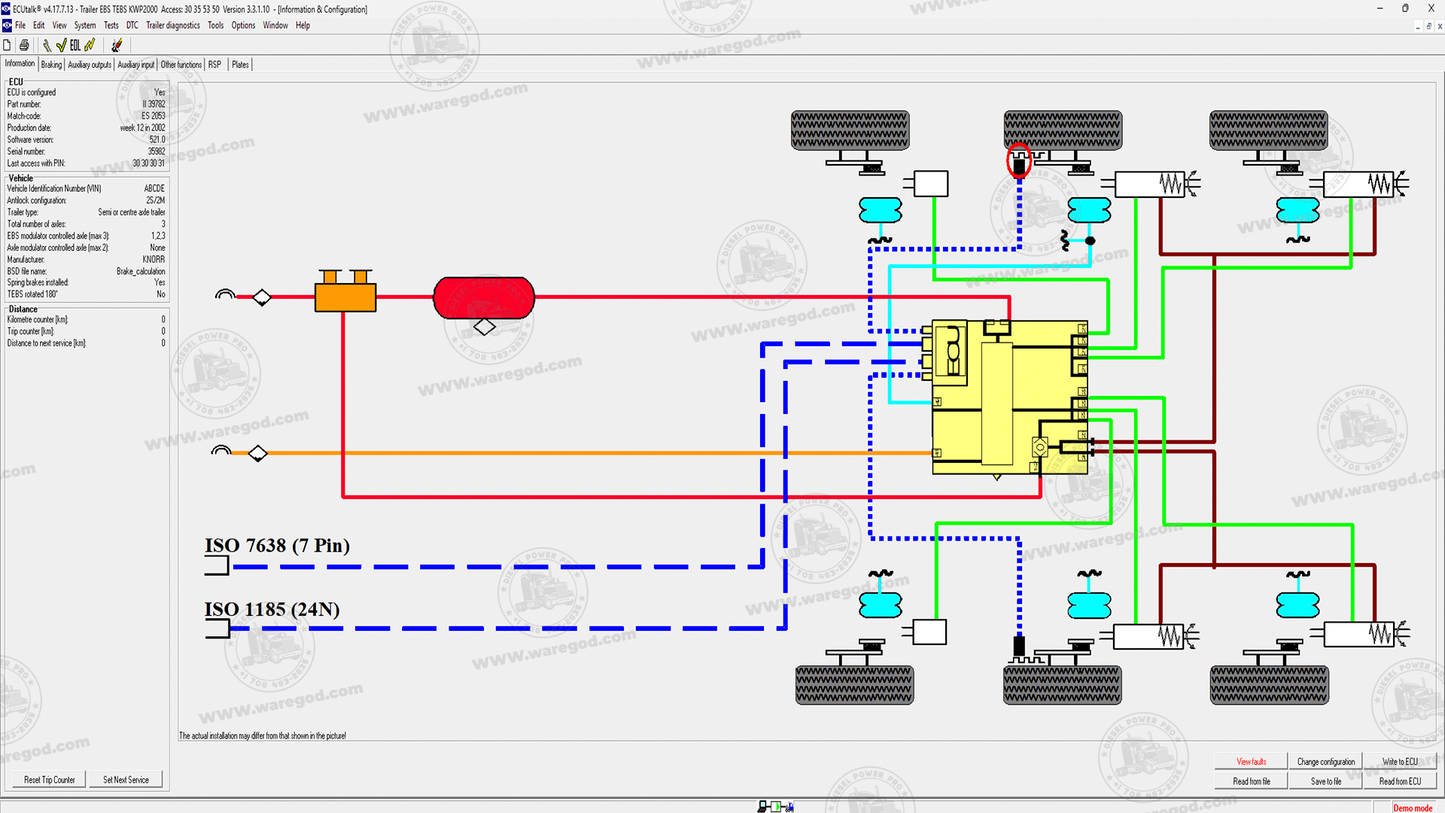Image resolution: width=1445 pixels, height=813 pixels.
Task: Click the ISO 7638 (7 Pin) label
Action: [277, 546]
